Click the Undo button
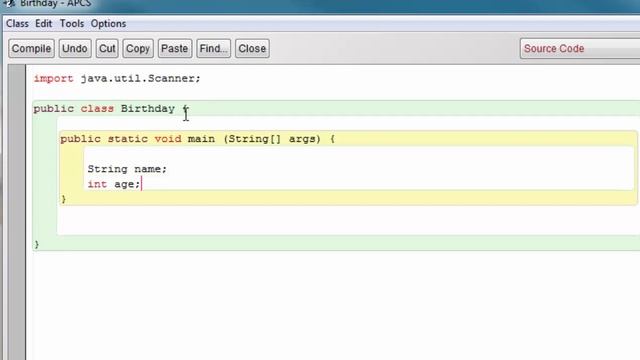Image resolution: width=640 pixels, height=360 pixels. (x=75, y=49)
